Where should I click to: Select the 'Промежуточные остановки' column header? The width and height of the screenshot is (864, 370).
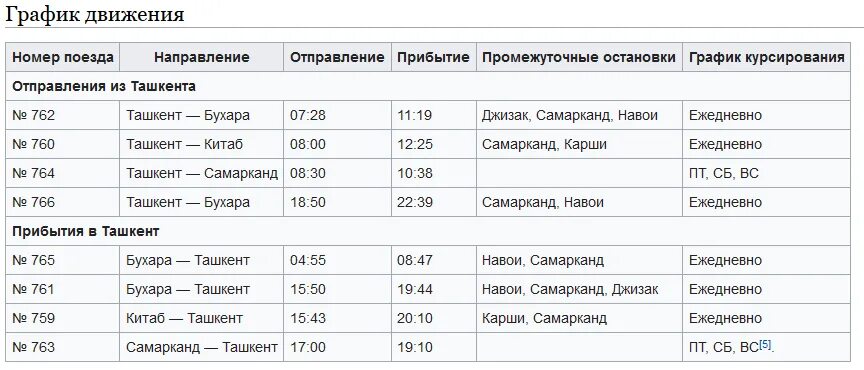coord(579,57)
